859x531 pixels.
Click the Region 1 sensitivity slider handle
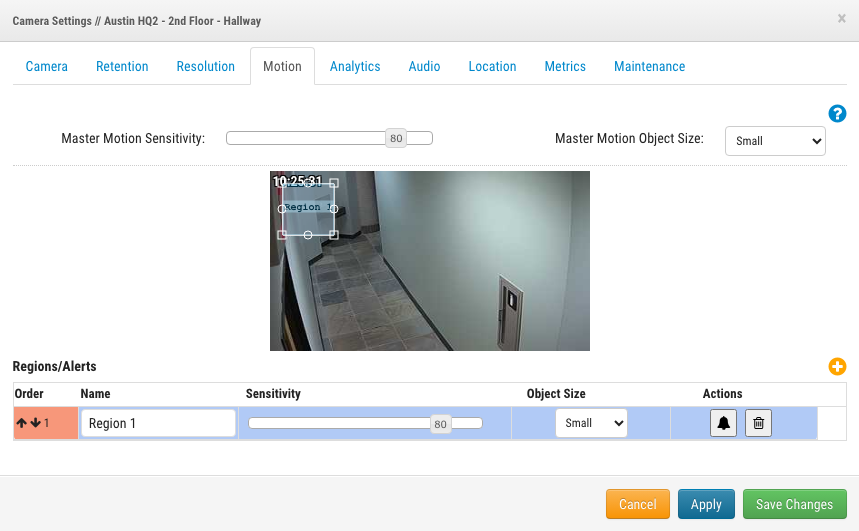[x=440, y=424]
